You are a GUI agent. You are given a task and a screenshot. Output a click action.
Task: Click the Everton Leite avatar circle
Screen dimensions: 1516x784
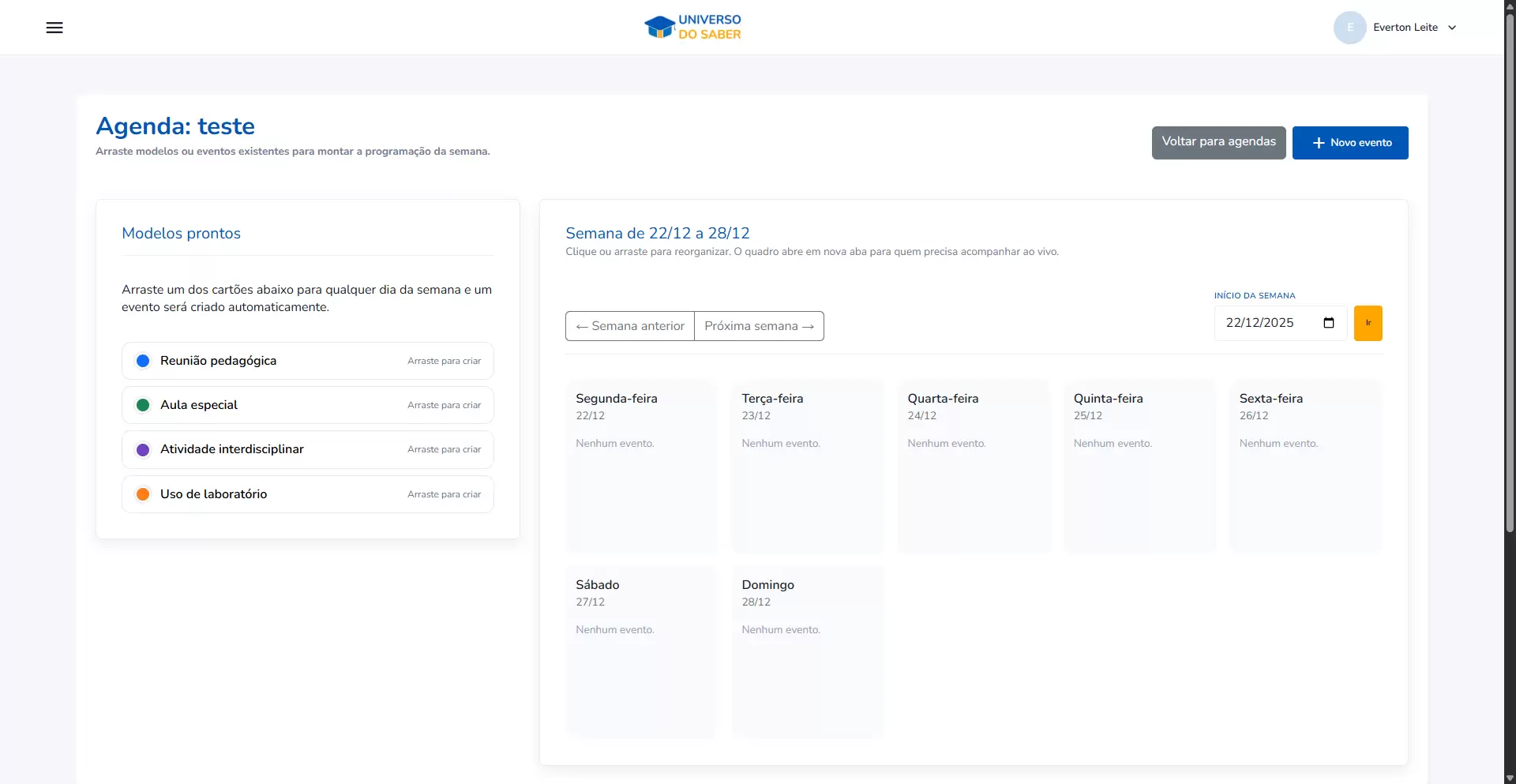click(1349, 28)
